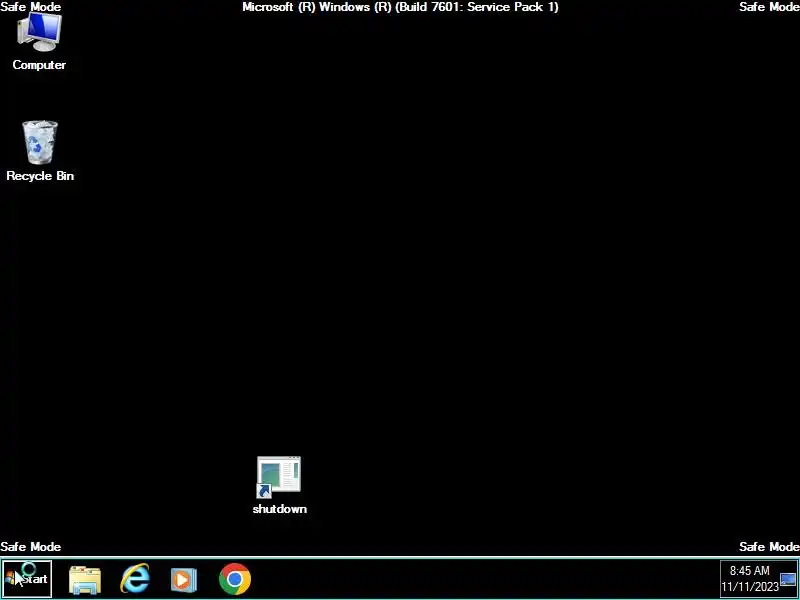The width and height of the screenshot is (800, 600).
Task: Launch Internet Explorer from the taskbar
Action: tap(135, 579)
